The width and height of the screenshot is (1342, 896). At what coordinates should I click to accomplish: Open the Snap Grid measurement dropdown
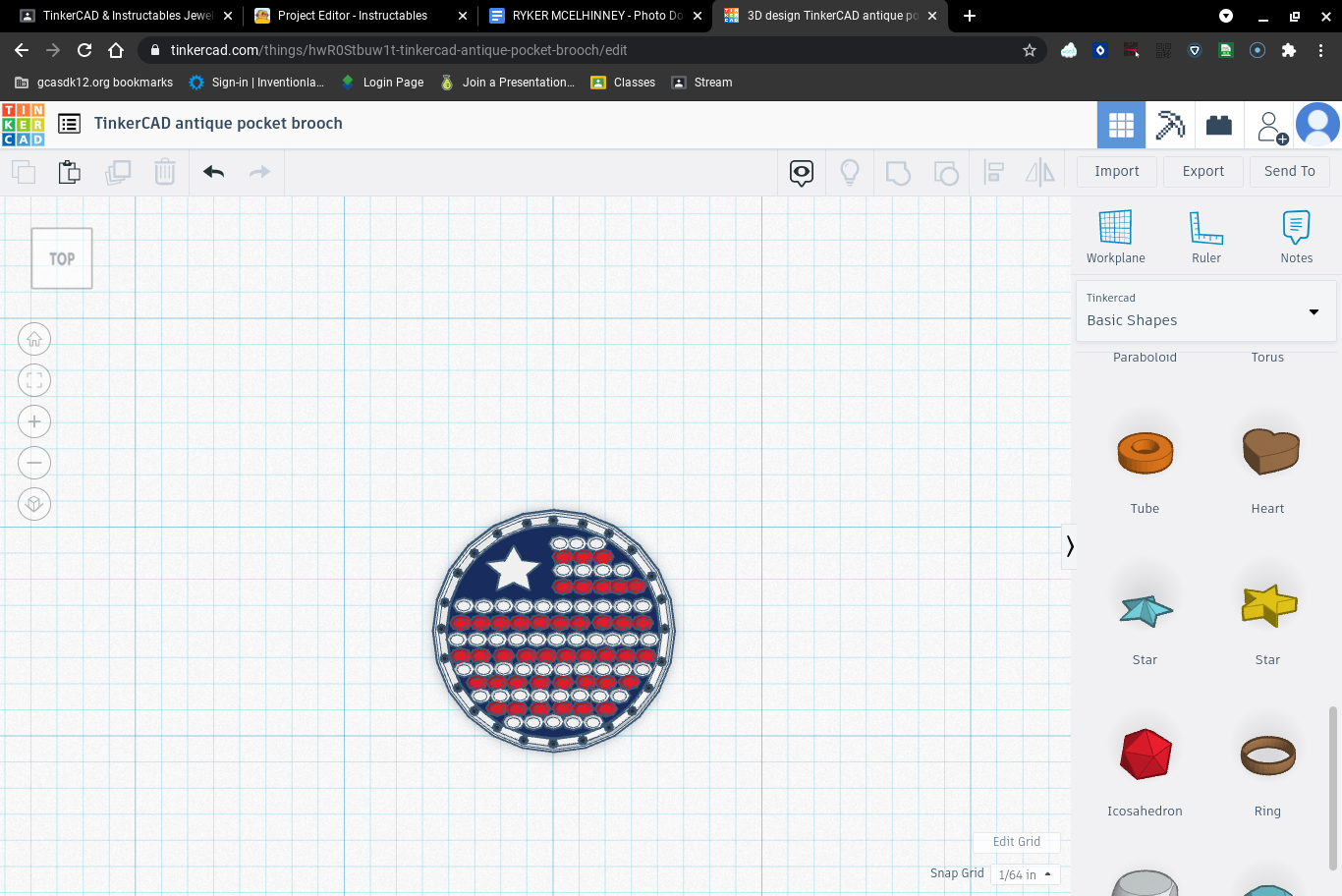pyautogui.click(x=1023, y=873)
